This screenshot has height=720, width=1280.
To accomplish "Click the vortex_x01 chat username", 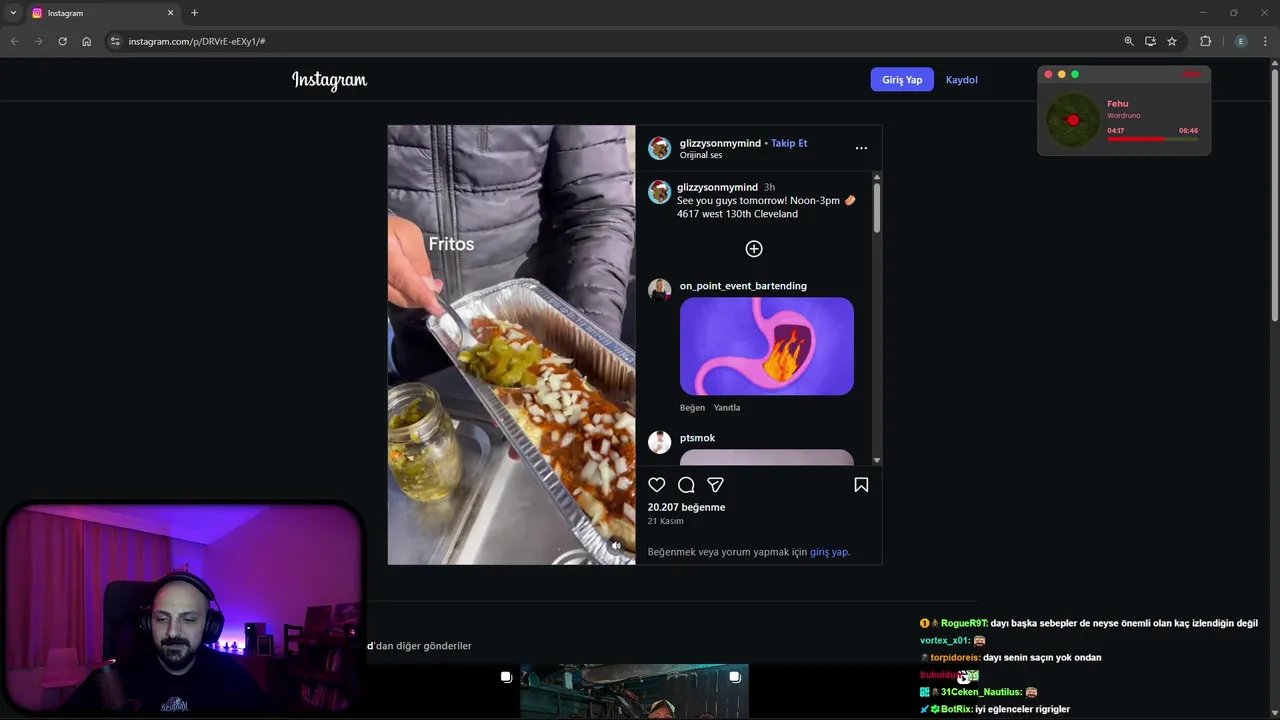I will 945,640.
